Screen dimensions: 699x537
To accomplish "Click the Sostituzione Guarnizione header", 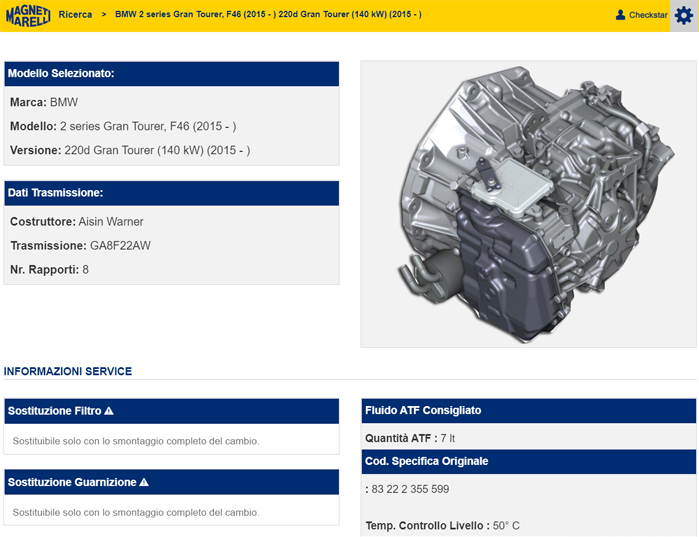I will point(172,482).
